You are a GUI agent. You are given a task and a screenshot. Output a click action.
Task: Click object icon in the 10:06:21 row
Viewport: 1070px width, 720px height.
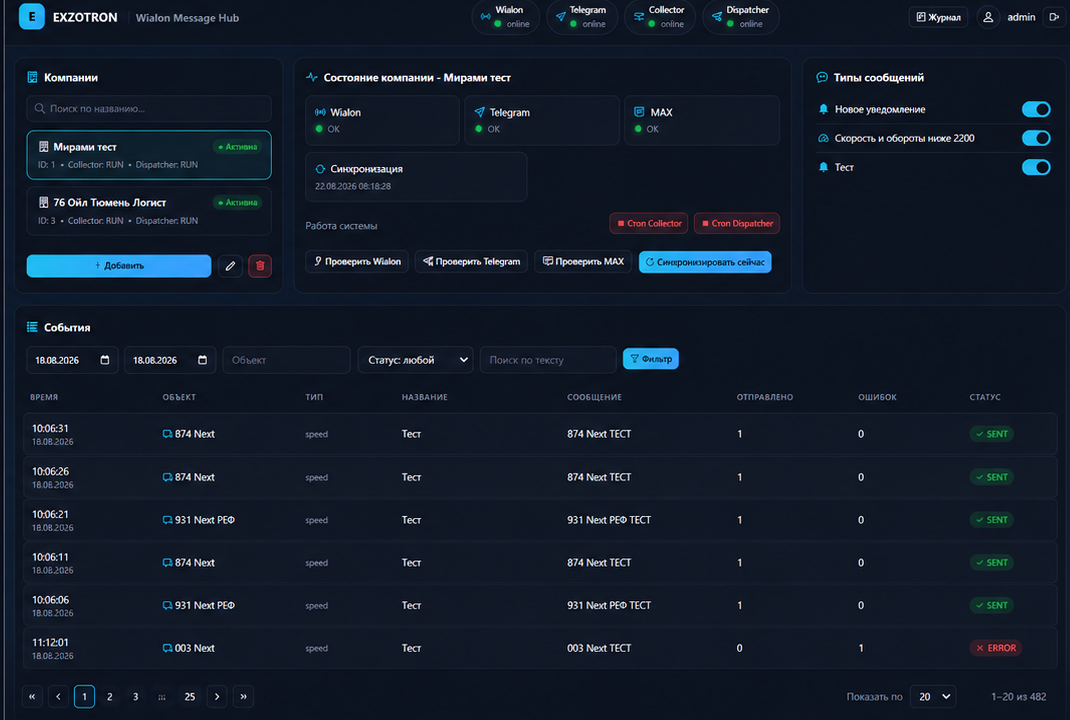click(167, 520)
